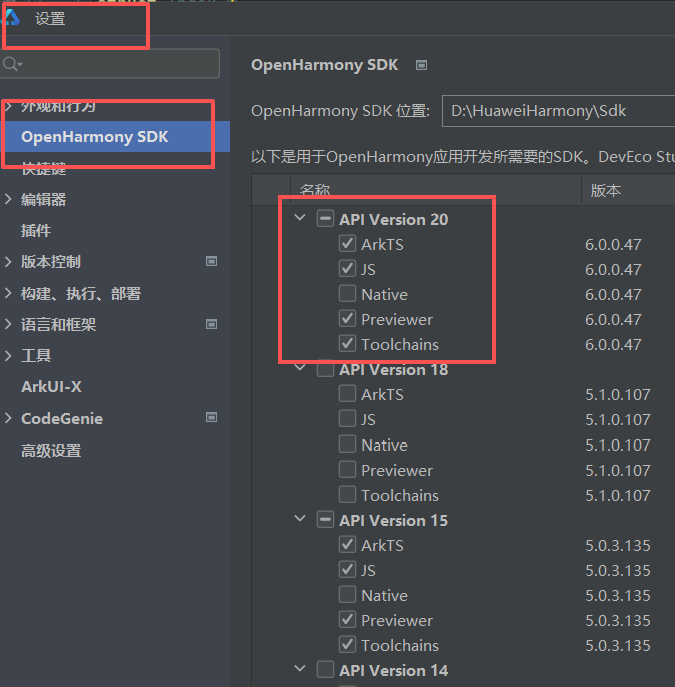Click the API Version 15 row label
675x687 pixels.
[393, 521]
